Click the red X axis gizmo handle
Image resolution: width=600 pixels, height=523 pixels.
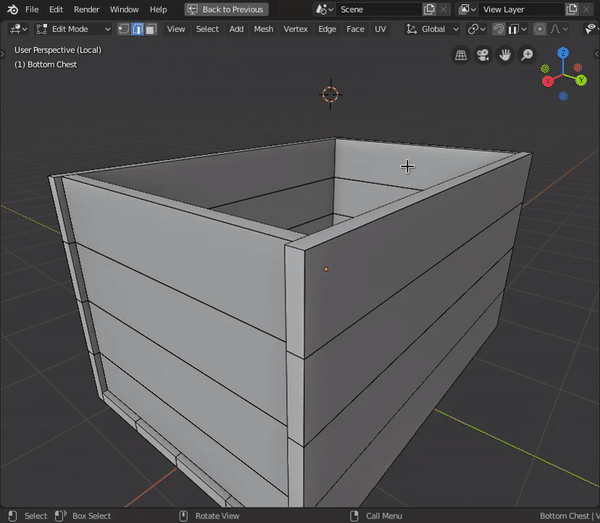click(x=548, y=81)
